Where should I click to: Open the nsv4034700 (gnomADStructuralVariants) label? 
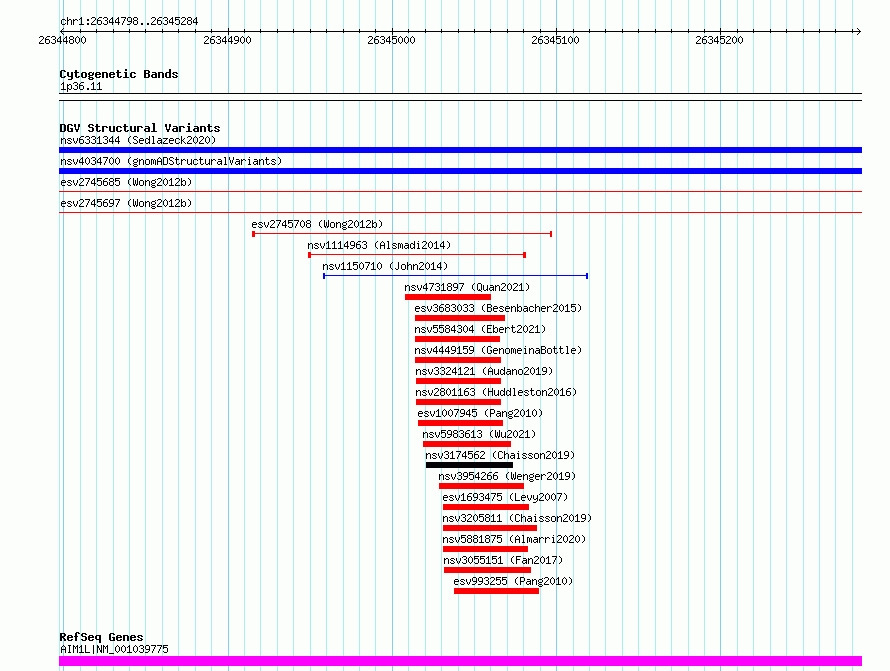(171, 161)
